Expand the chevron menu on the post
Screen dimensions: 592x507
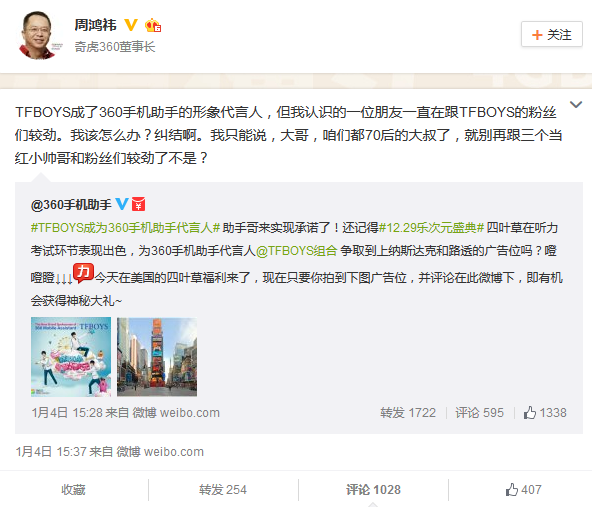[575, 104]
